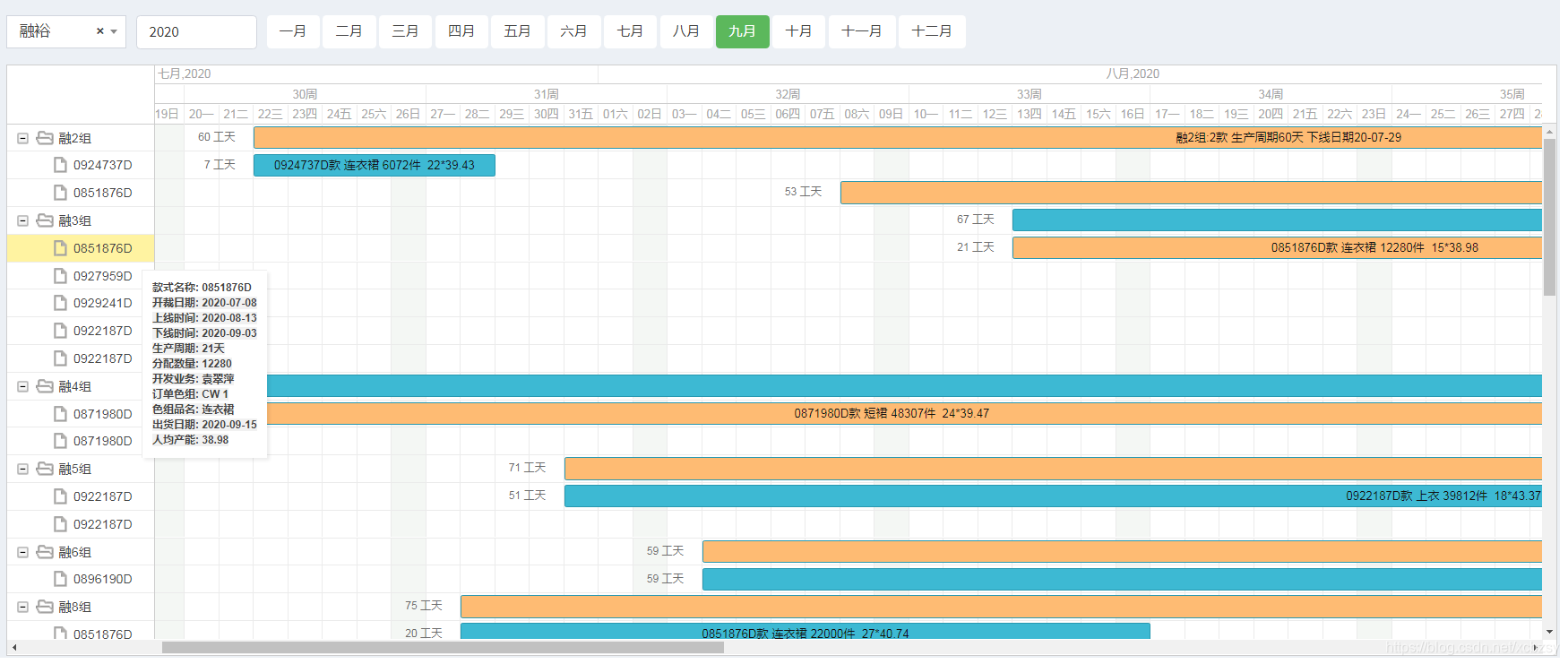Click the 0851876D款 连衣裙 12280件 bar
The width and height of the screenshot is (1568, 664).
click(x=1277, y=247)
